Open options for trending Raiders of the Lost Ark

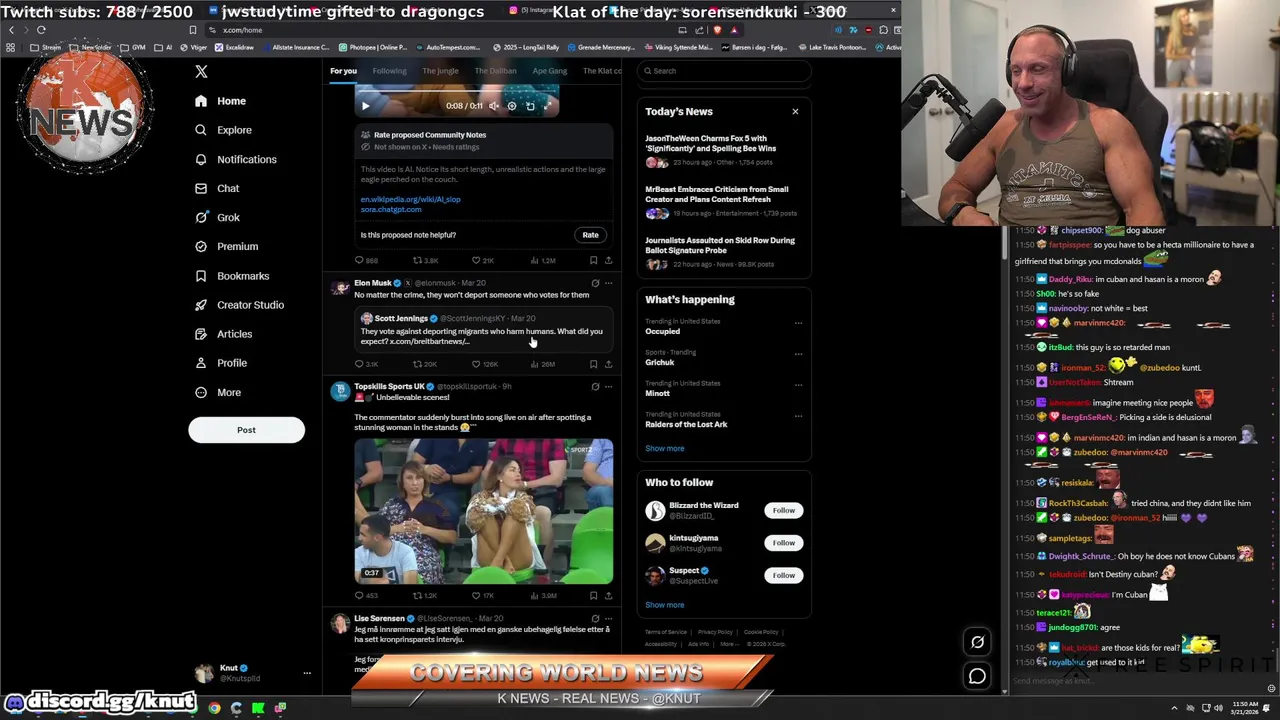click(x=798, y=415)
